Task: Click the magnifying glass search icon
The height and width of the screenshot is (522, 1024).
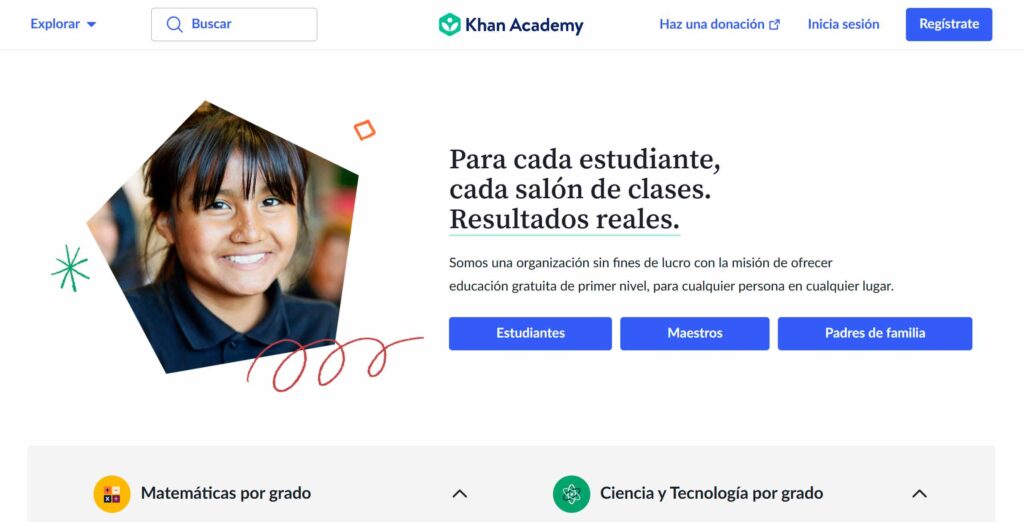Action: 174,24
